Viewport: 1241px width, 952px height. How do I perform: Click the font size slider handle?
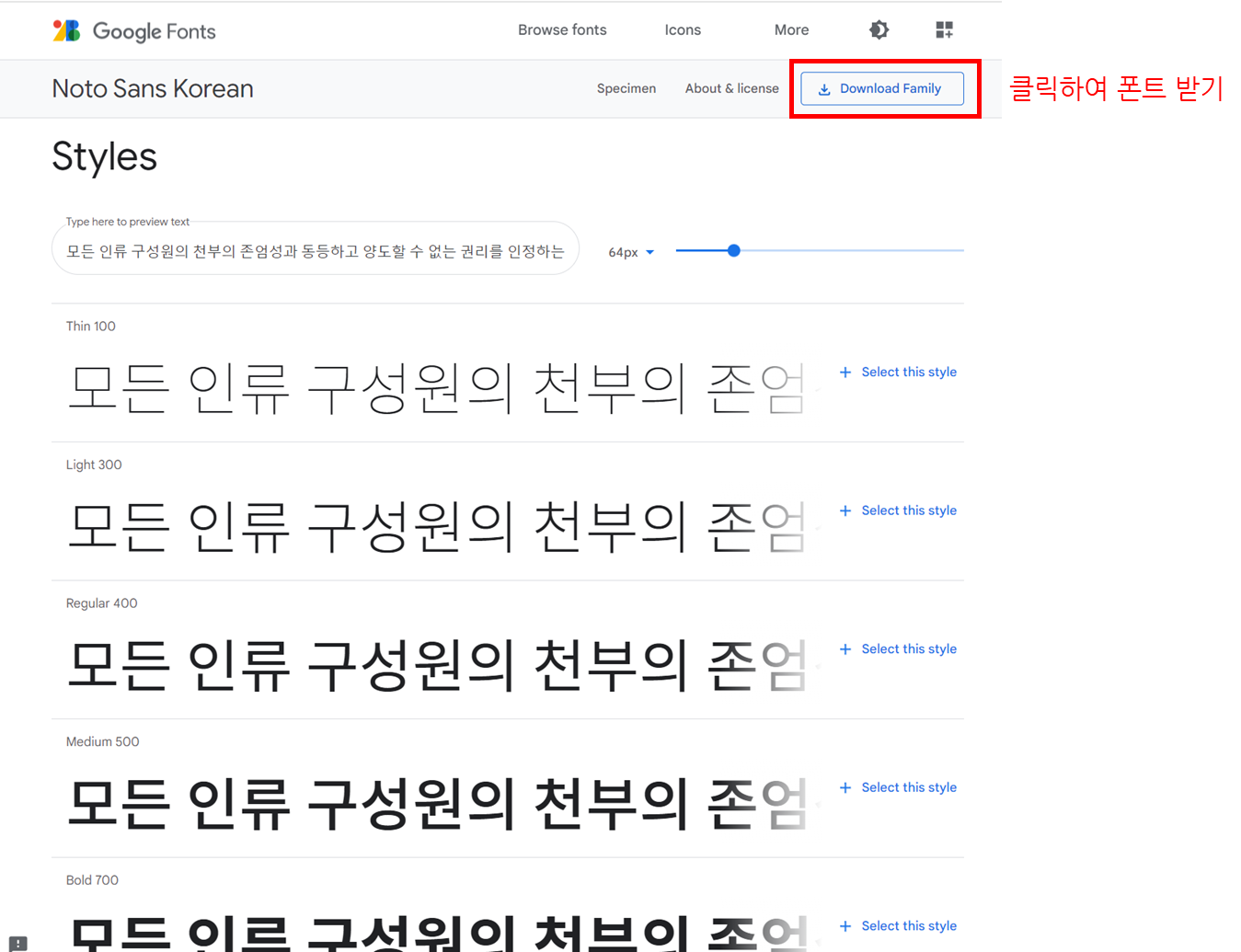(x=733, y=250)
